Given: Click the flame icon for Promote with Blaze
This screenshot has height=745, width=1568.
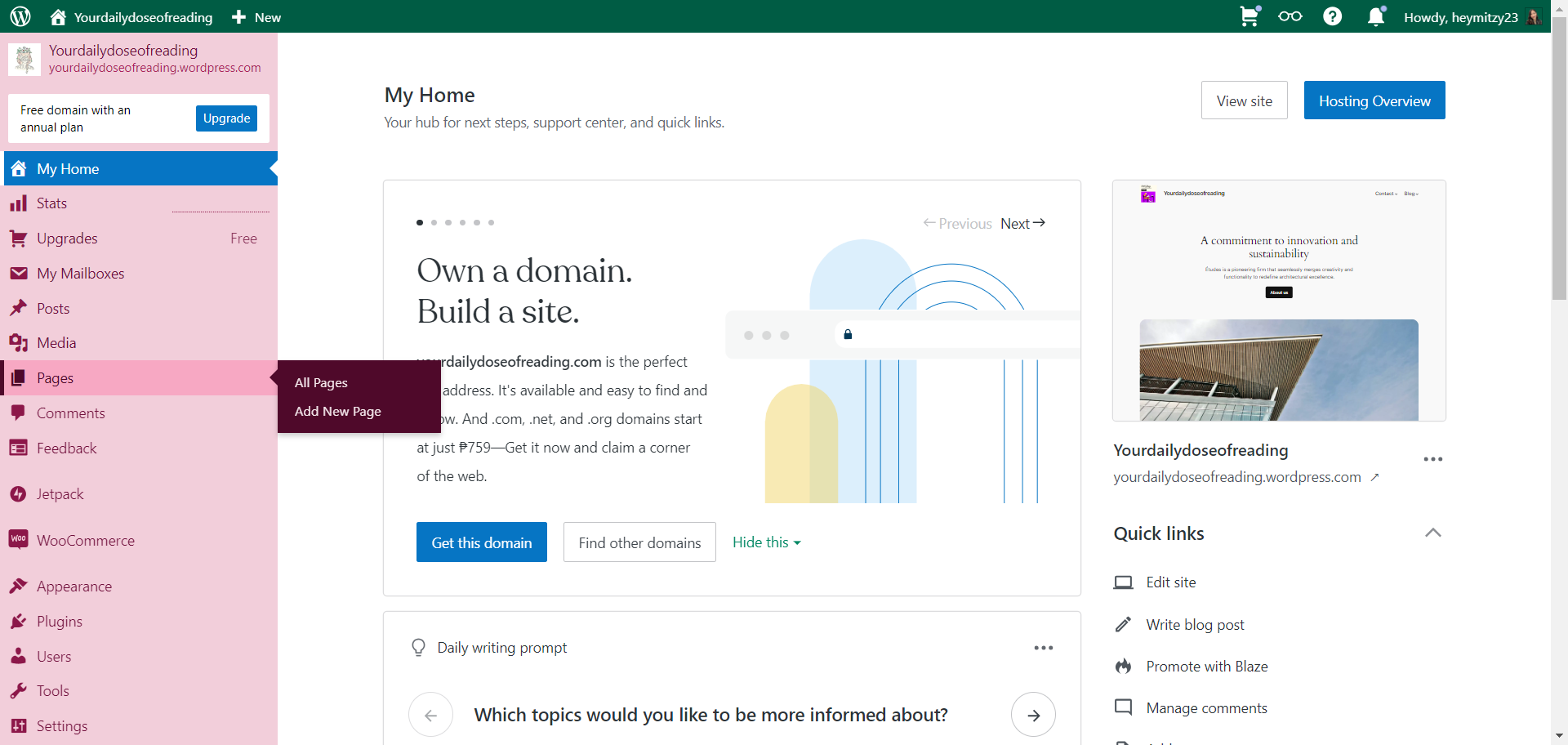Looking at the screenshot, I should (1124, 667).
